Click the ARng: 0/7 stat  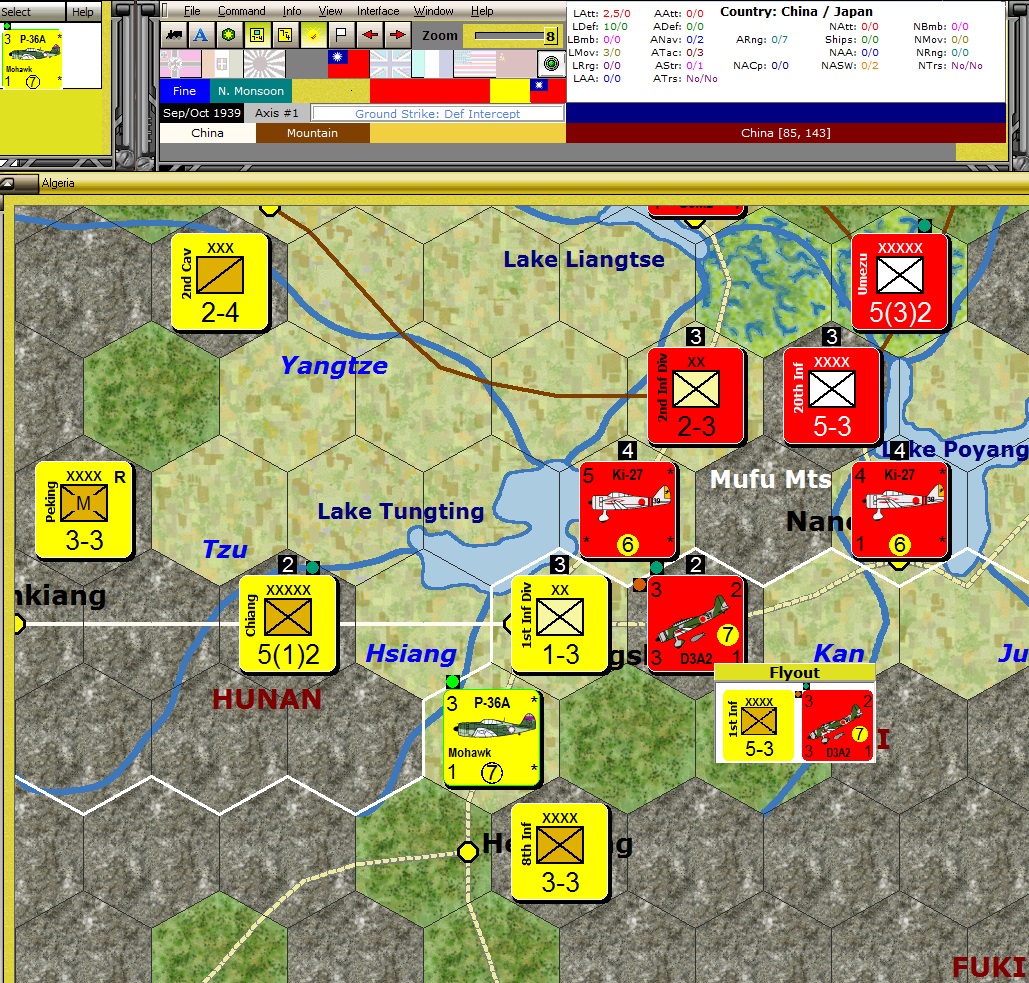(761, 39)
